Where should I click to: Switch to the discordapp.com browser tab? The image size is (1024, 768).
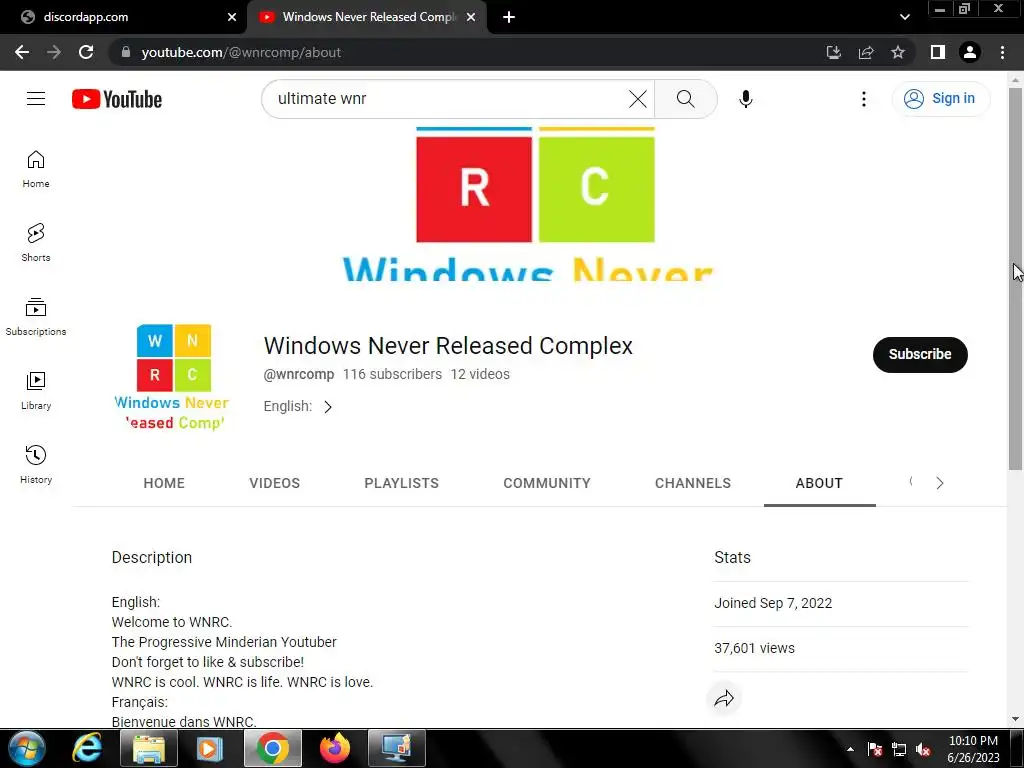(x=123, y=17)
